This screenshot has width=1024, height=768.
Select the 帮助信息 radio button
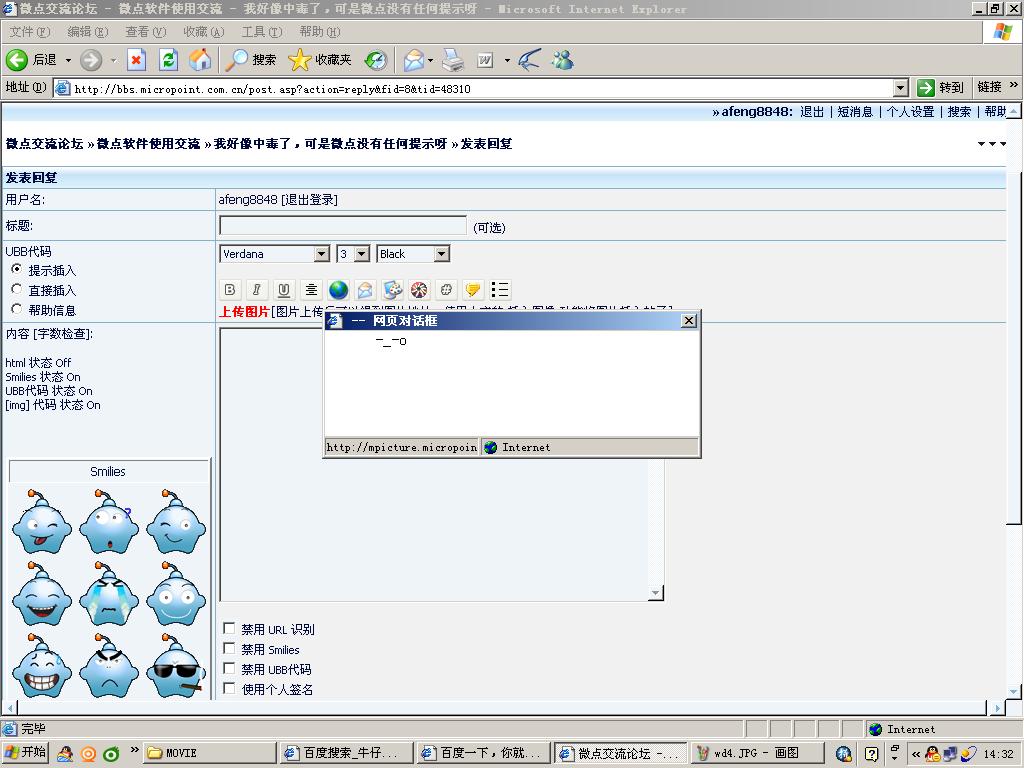(x=16, y=309)
